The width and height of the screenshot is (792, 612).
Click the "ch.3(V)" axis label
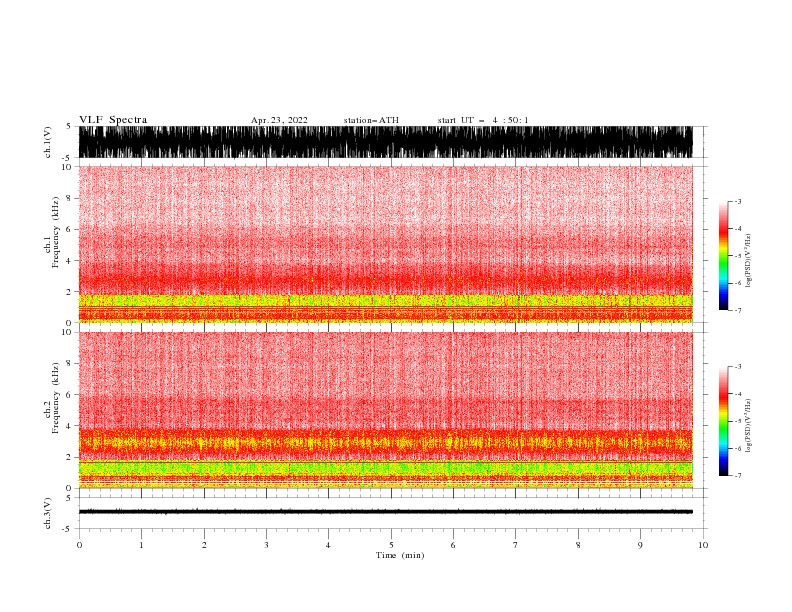[x=48, y=513]
